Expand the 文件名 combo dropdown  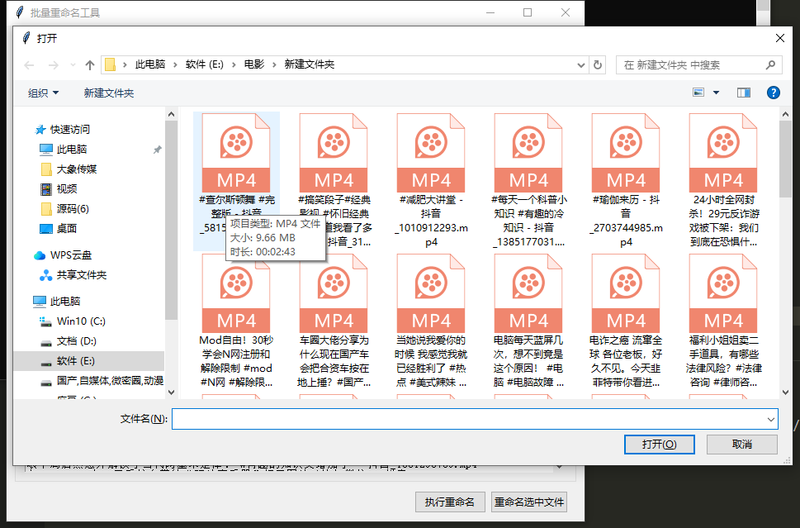click(770, 419)
